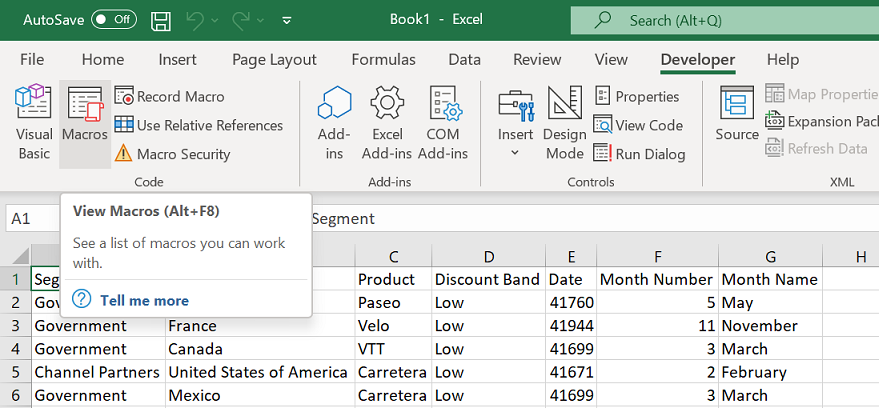Toggle Design Mode on
The height and width of the screenshot is (408, 879).
click(x=565, y=123)
